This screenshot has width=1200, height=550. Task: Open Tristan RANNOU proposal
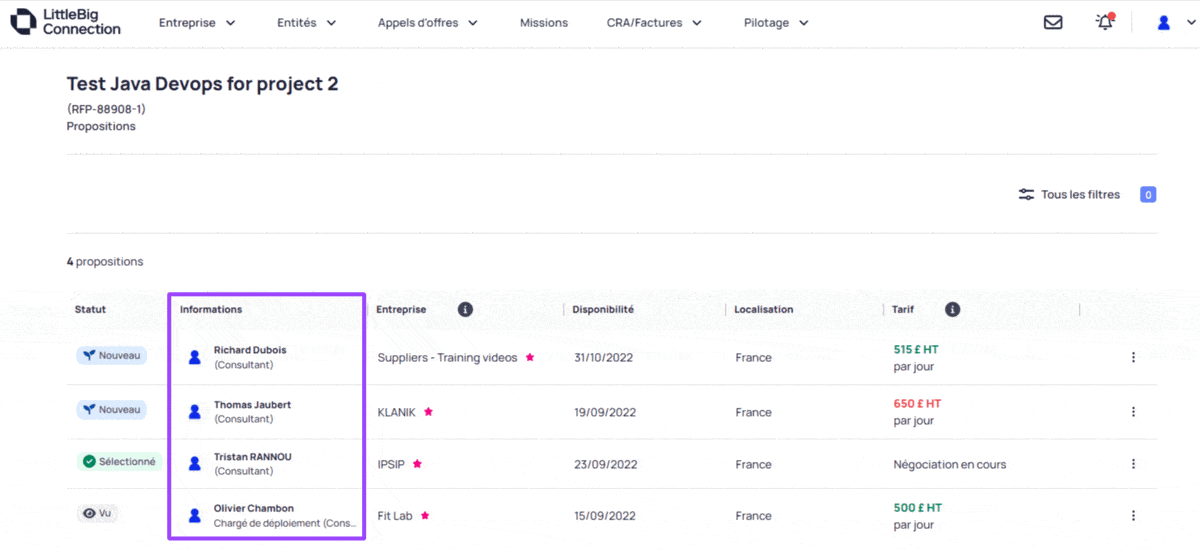point(253,457)
